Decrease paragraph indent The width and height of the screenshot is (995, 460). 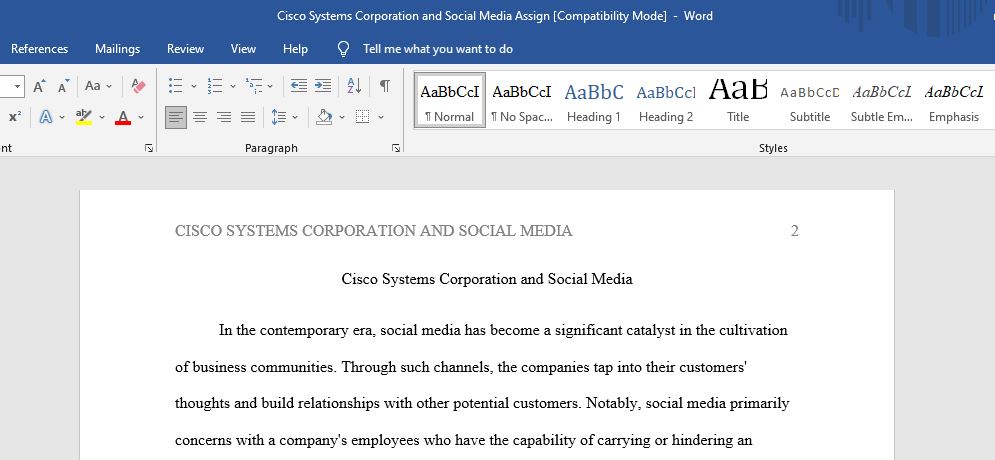299,86
